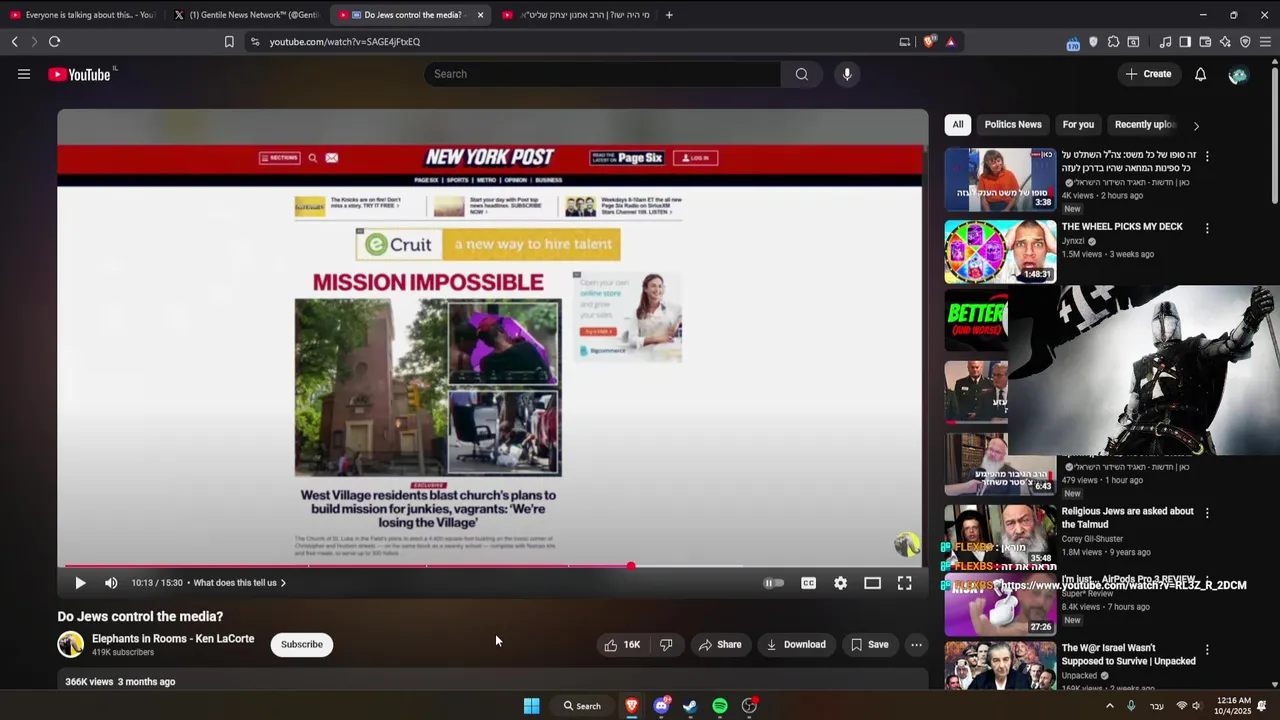Screen dimensions: 1280x720
Task: Click the Create button
Action: (x=1148, y=74)
